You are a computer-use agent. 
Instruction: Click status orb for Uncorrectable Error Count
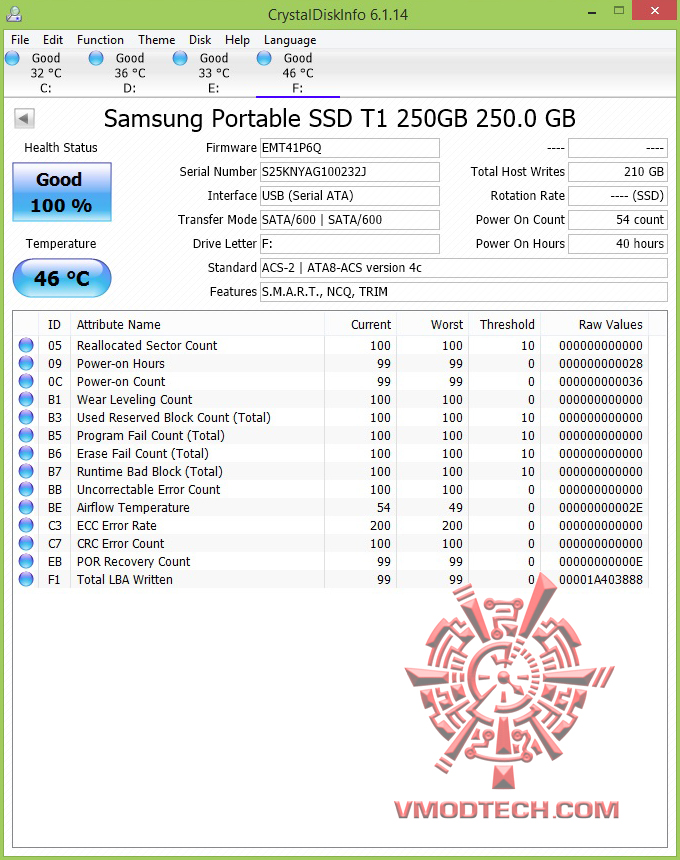click(26, 489)
